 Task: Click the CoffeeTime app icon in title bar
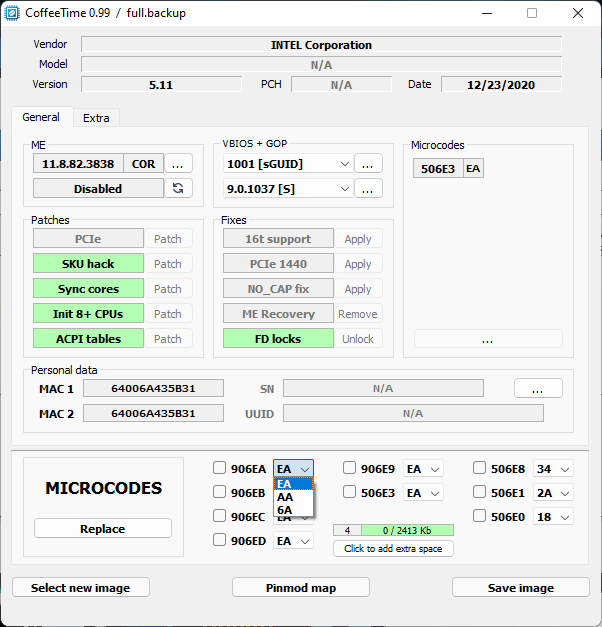click(x=12, y=13)
